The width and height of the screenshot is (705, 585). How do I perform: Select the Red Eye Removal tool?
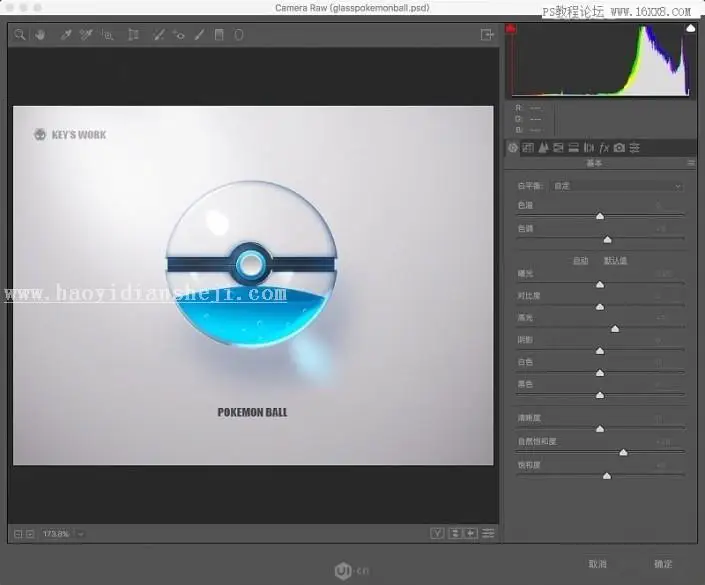pos(179,35)
